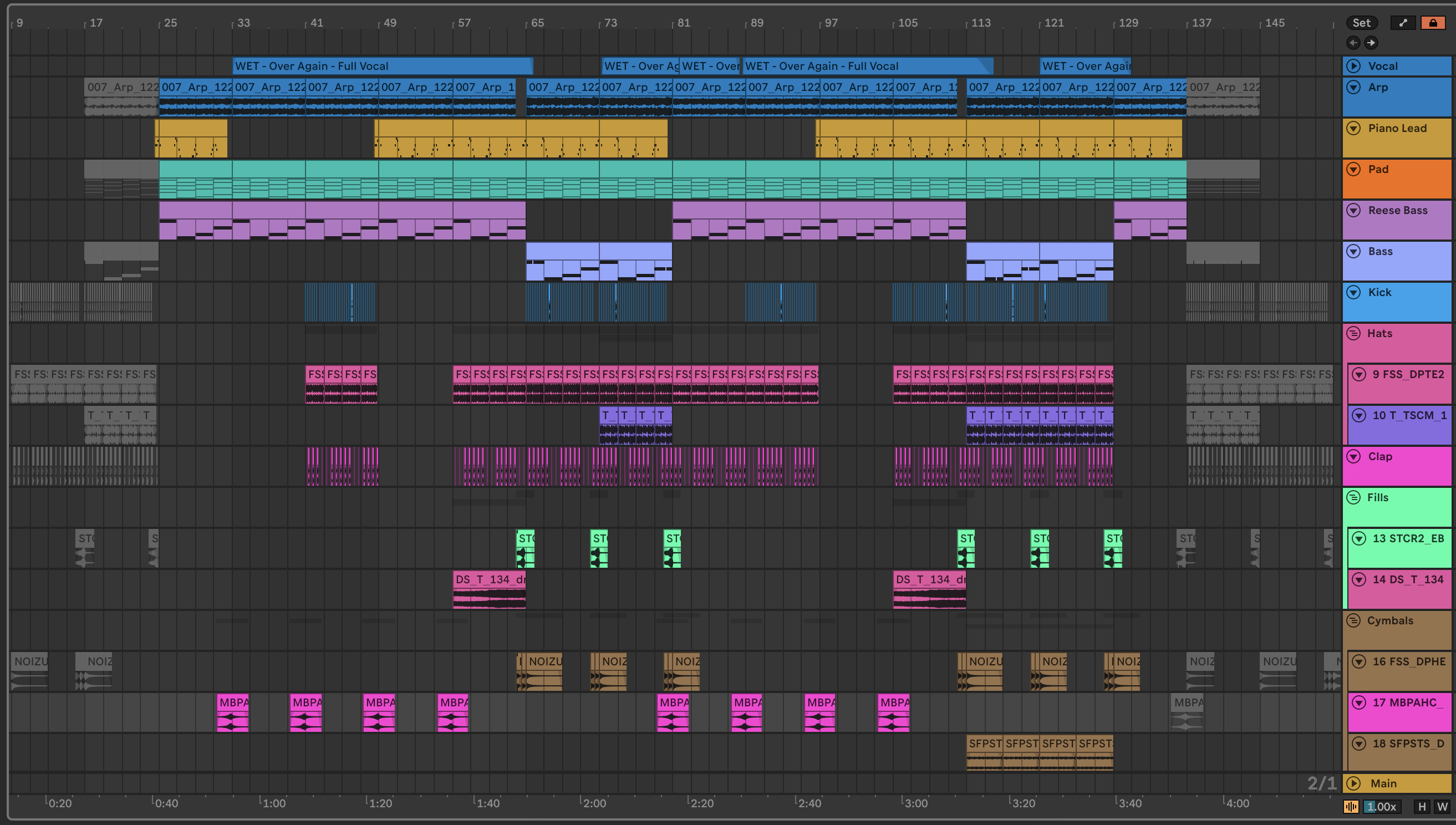Select the Clap track header name
The width and height of the screenshot is (1456, 825).
1379,457
